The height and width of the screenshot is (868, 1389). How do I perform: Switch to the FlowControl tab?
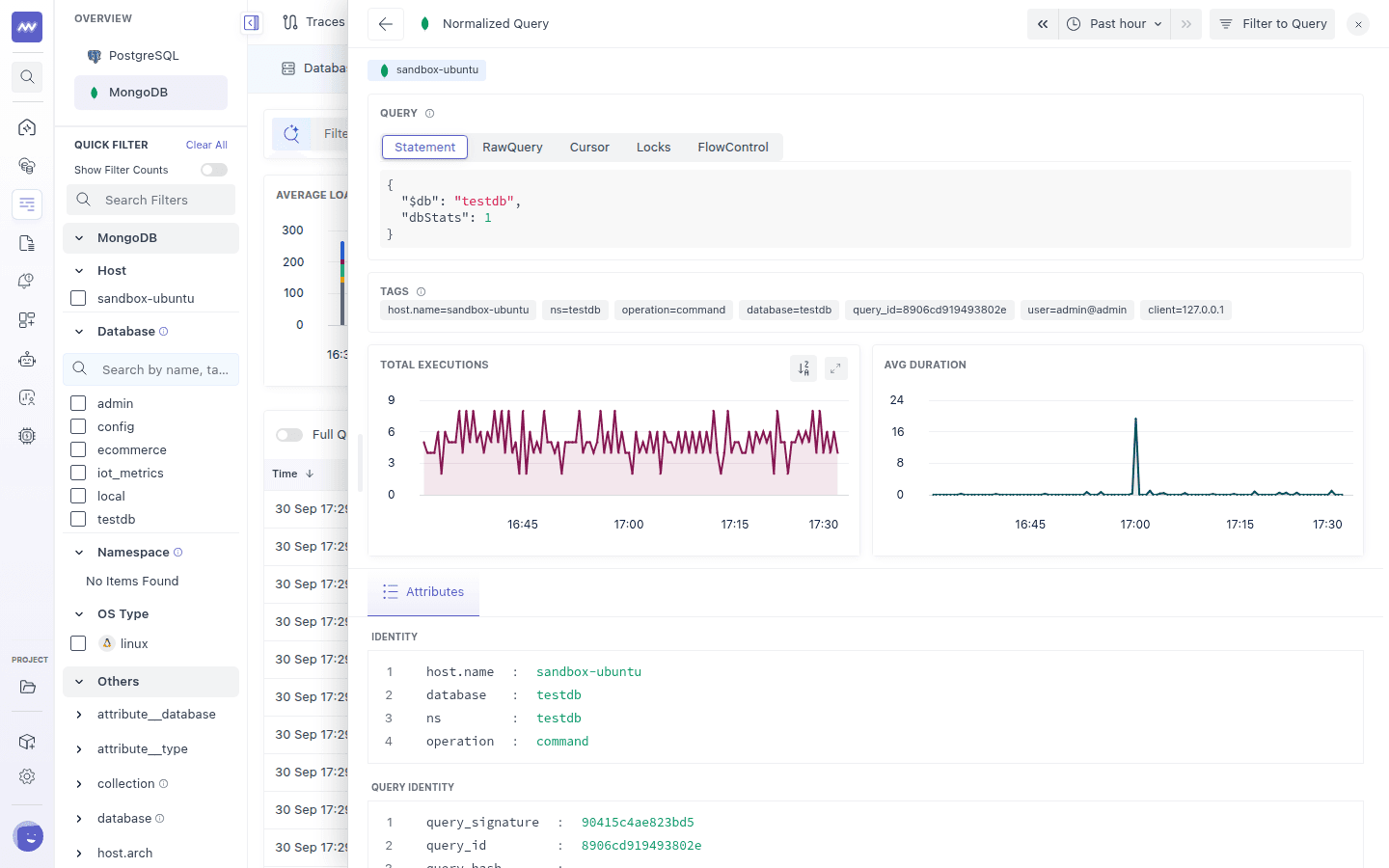pos(733,148)
